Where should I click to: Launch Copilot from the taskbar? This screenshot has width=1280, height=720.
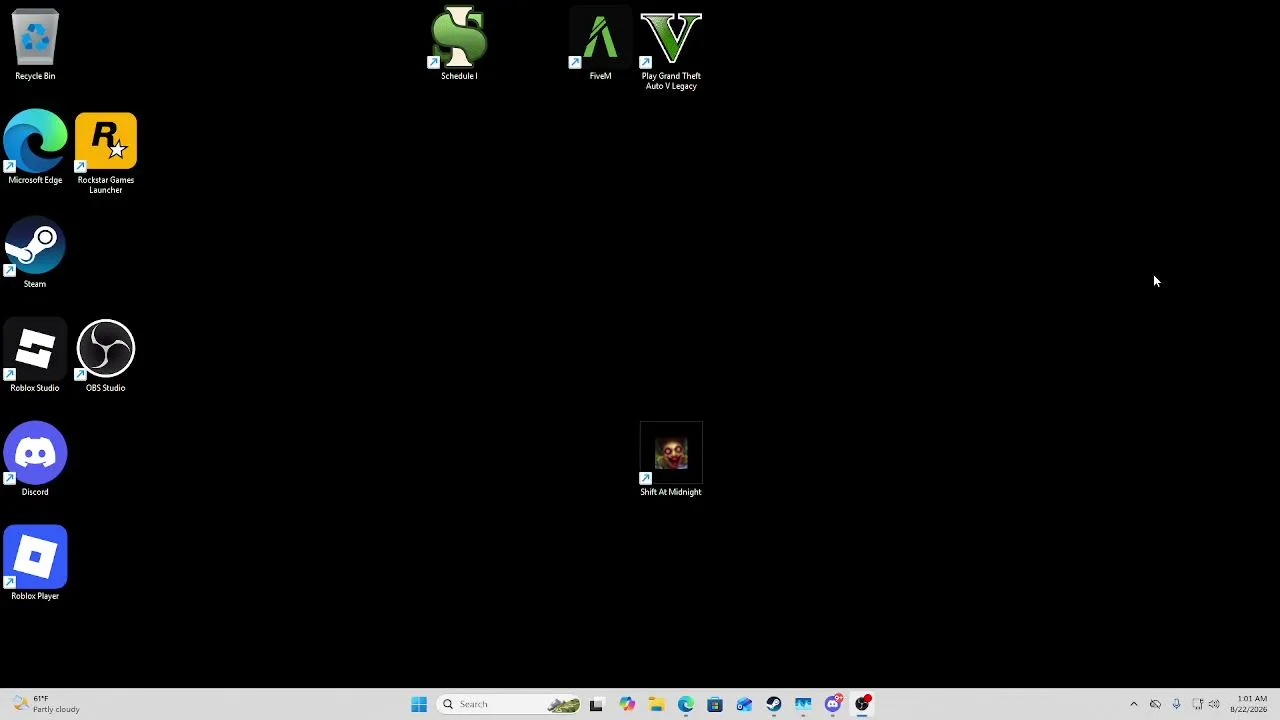pos(627,704)
